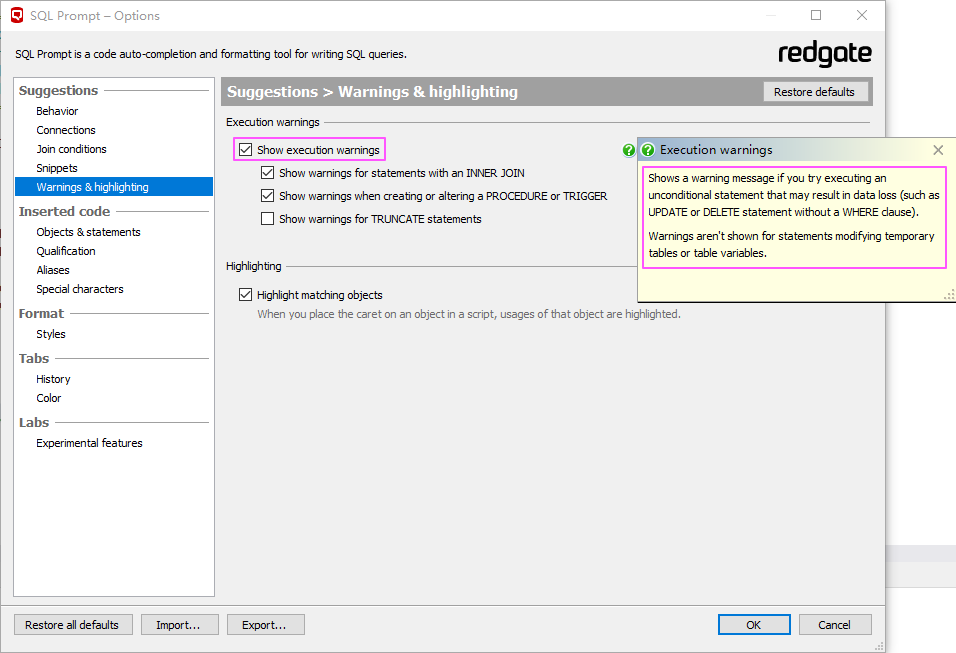Click the SQL Prompt app icon in title bar
The image size is (956, 653).
tap(17, 15)
